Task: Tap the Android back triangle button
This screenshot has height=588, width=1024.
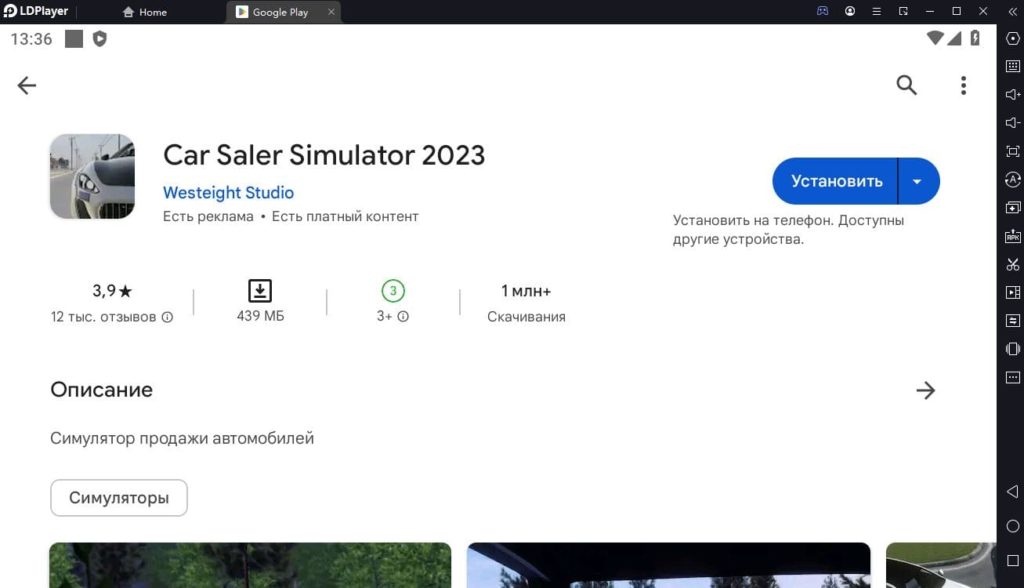Action: tap(1012, 491)
